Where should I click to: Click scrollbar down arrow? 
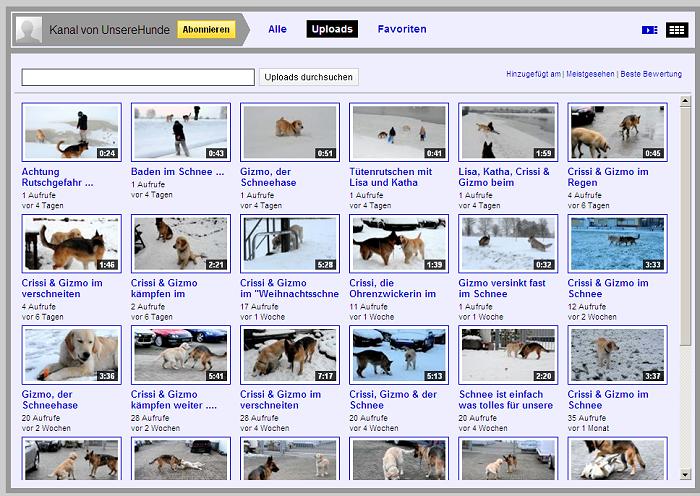[685, 474]
